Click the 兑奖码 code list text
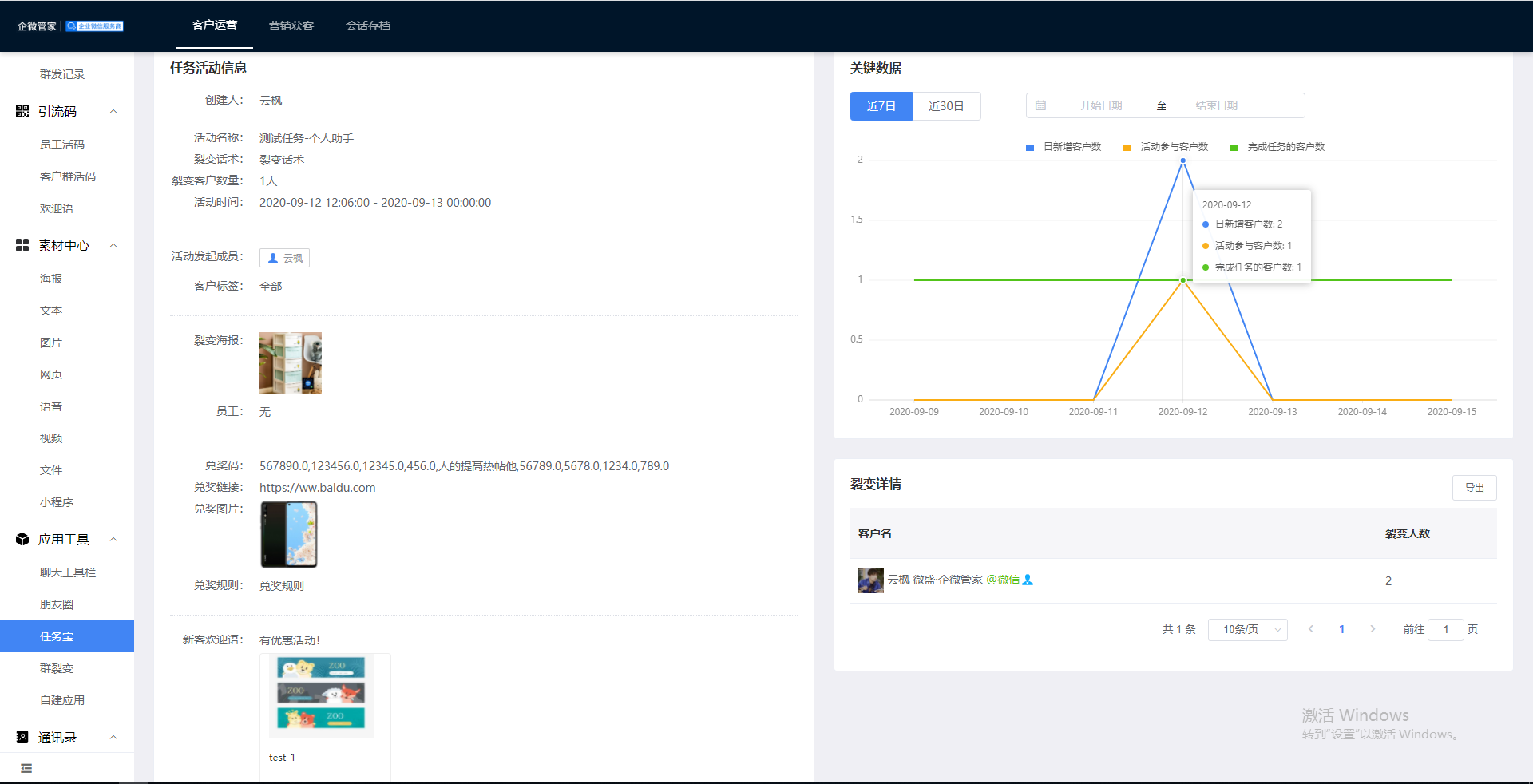This screenshot has height=784, width=1533. click(x=464, y=466)
